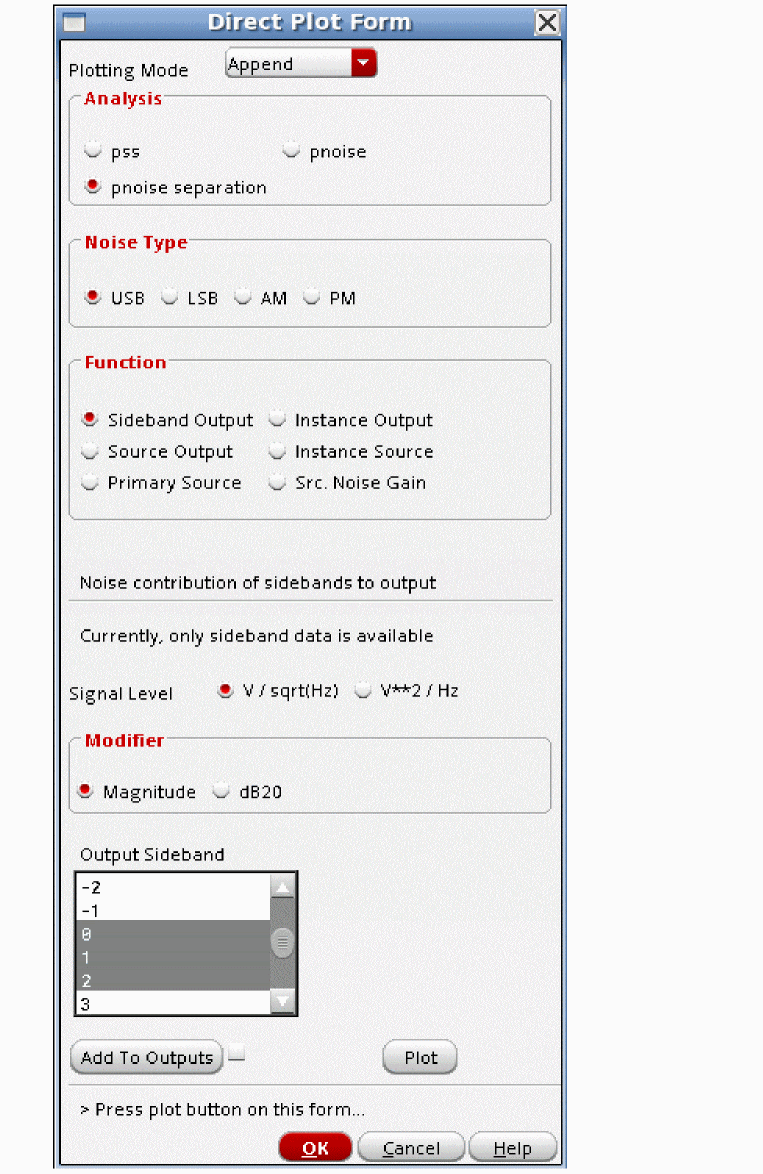Open the Plotting Mode dropdown arrow
The width and height of the screenshot is (763, 1174).
(363, 63)
